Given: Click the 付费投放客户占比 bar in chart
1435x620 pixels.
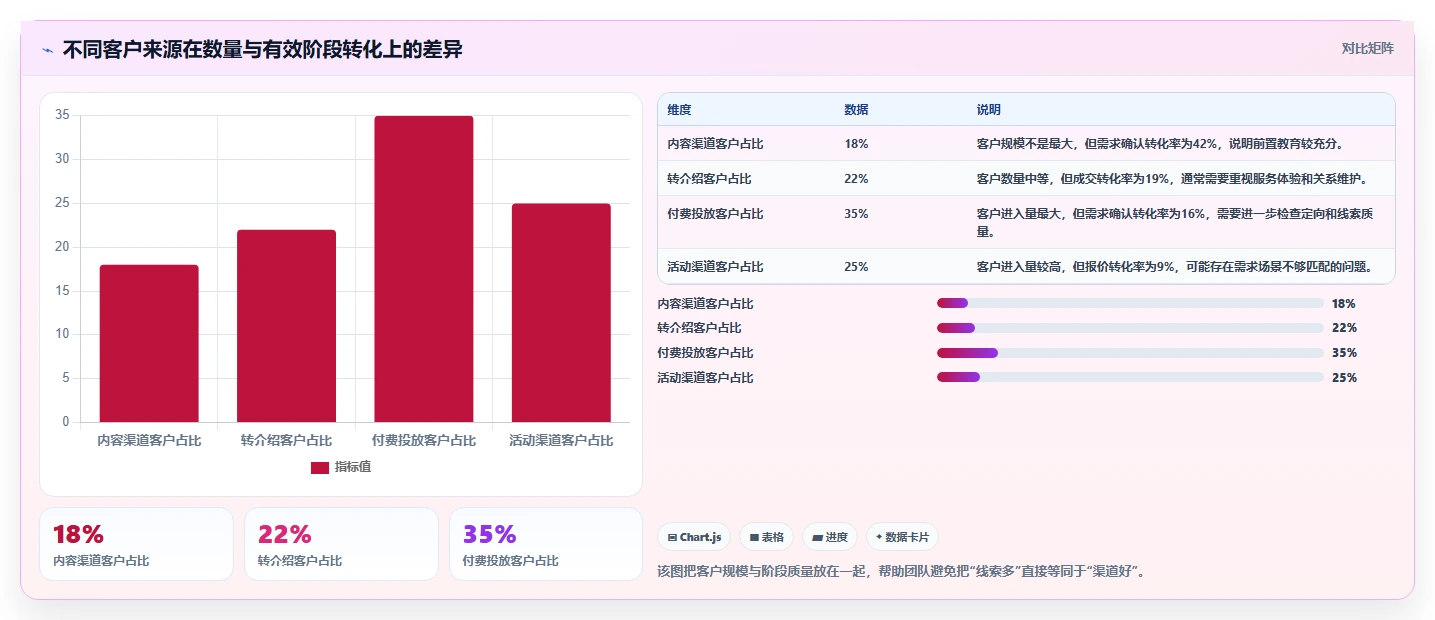Looking at the screenshot, I should (x=424, y=269).
